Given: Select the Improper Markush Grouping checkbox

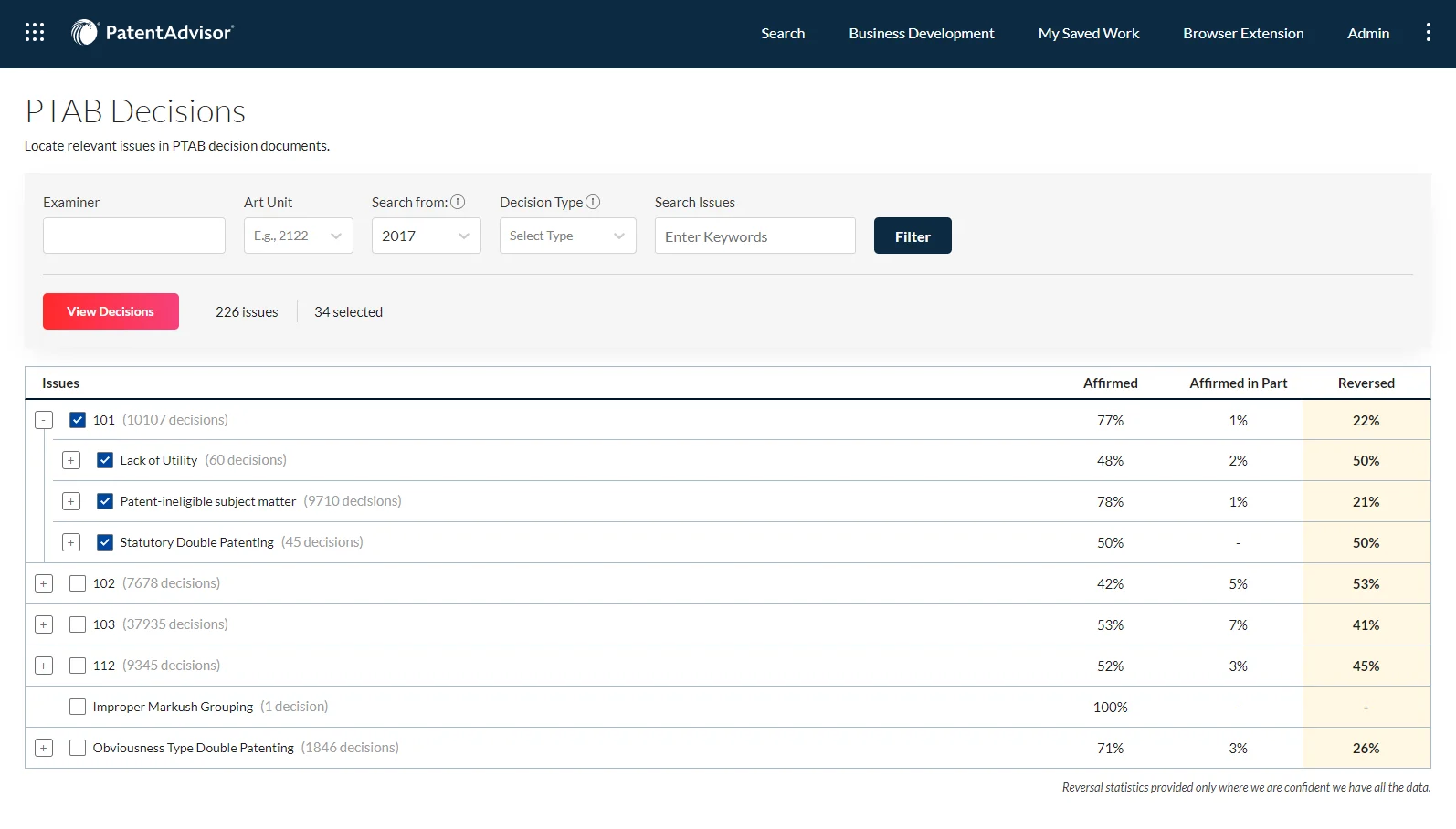Looking at the screenshot, I should point(78,707).
